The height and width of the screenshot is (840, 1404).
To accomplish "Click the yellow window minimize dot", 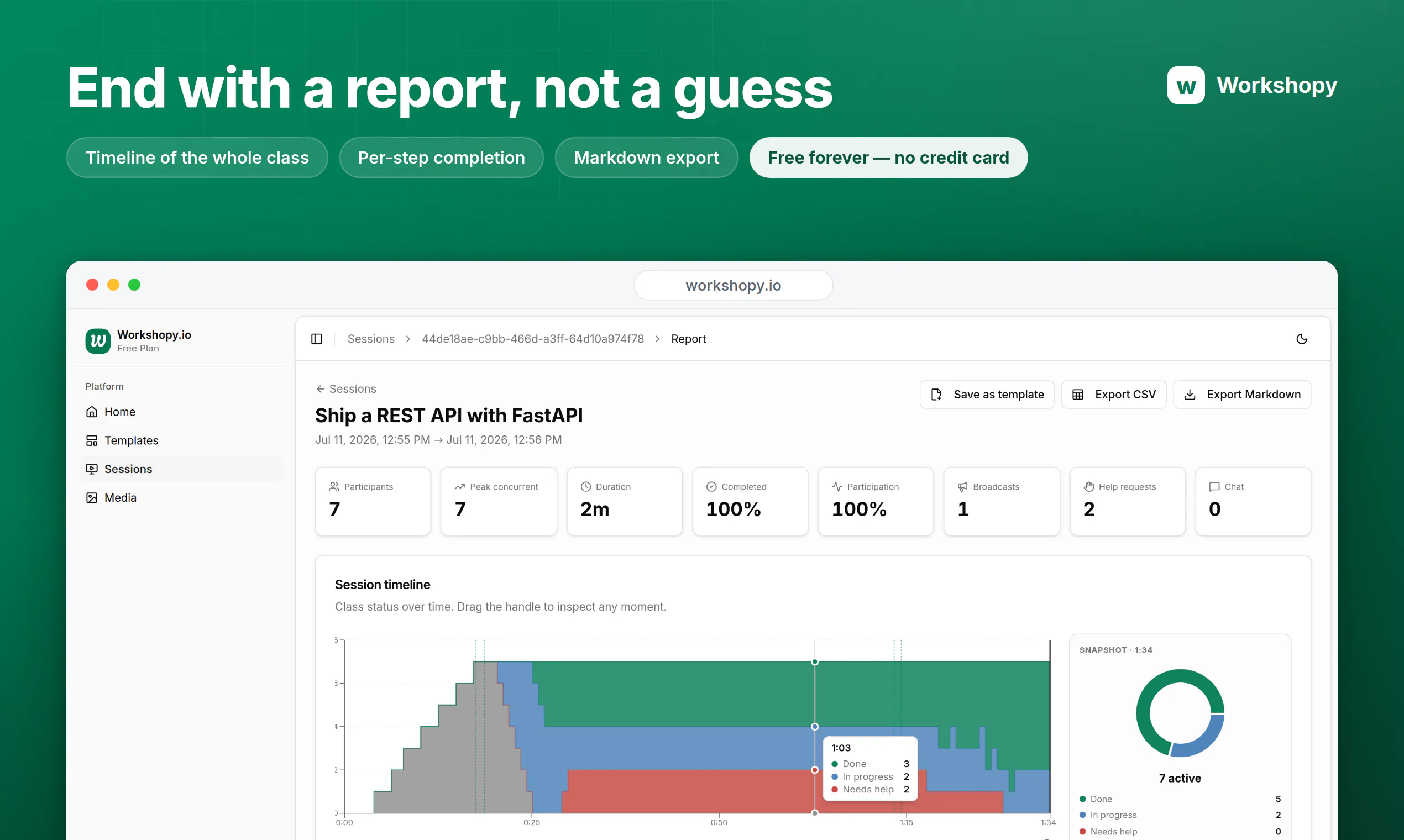I will pyautogui.click(x=113, y=285).
